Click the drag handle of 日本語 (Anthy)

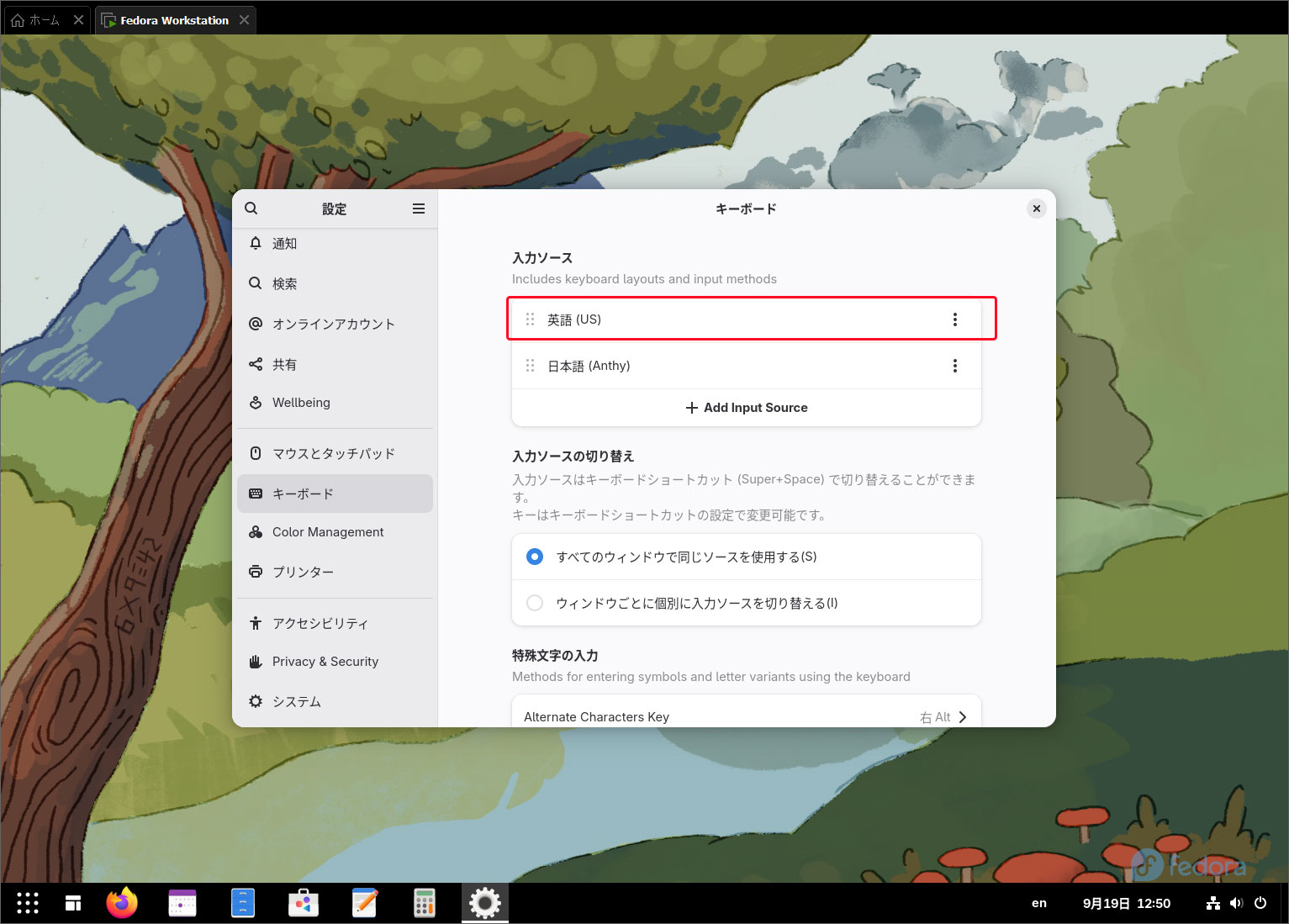[530, 366]
